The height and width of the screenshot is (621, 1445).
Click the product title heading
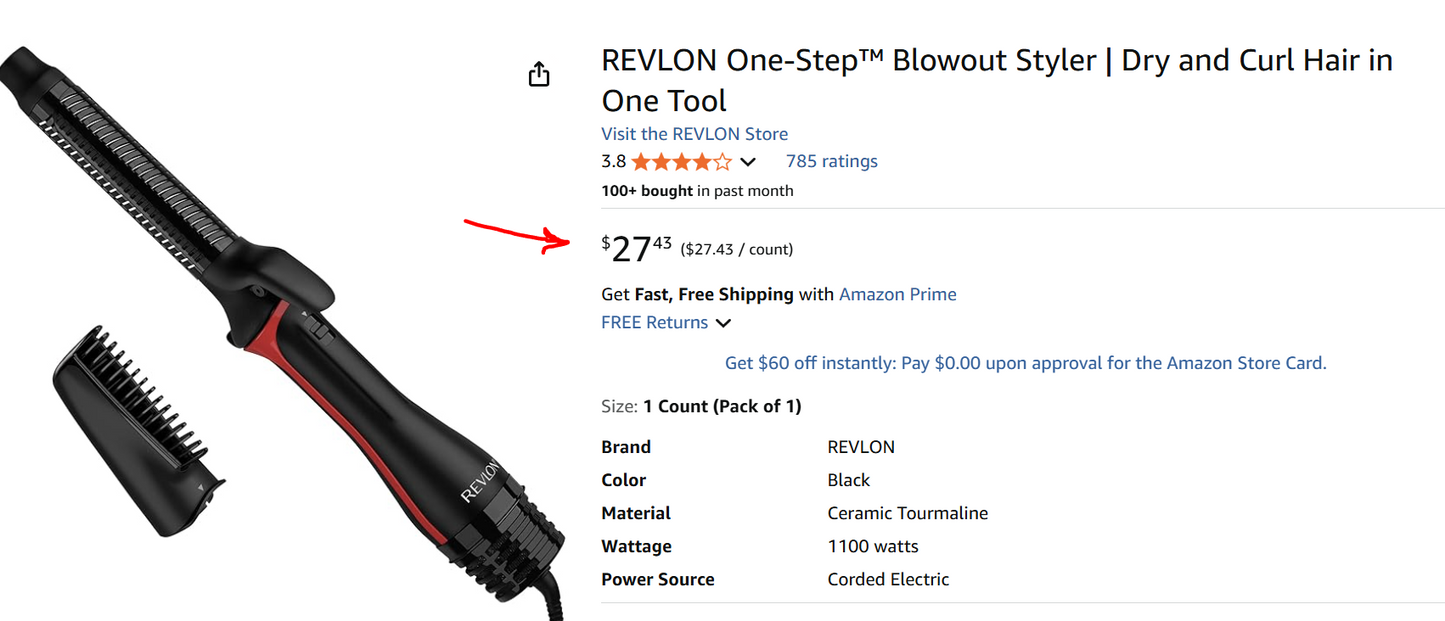click(996, 79)
